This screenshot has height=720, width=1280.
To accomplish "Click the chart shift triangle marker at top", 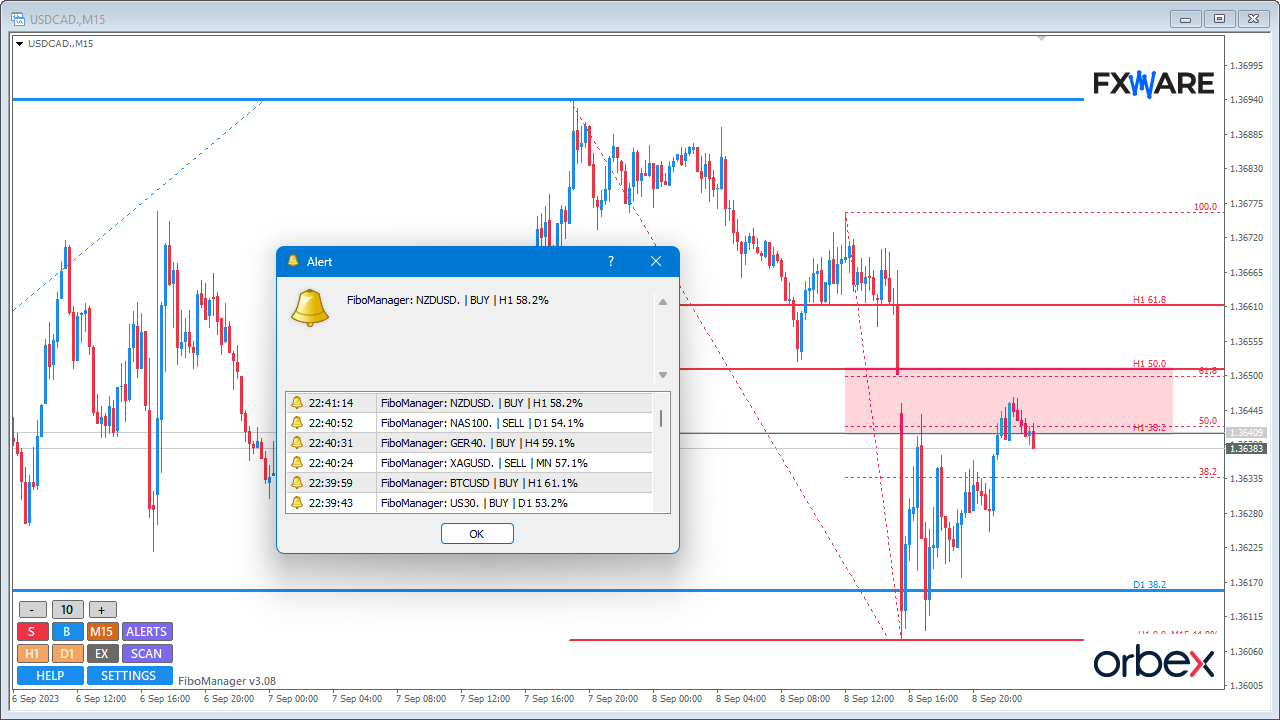I will point(1041,39).
